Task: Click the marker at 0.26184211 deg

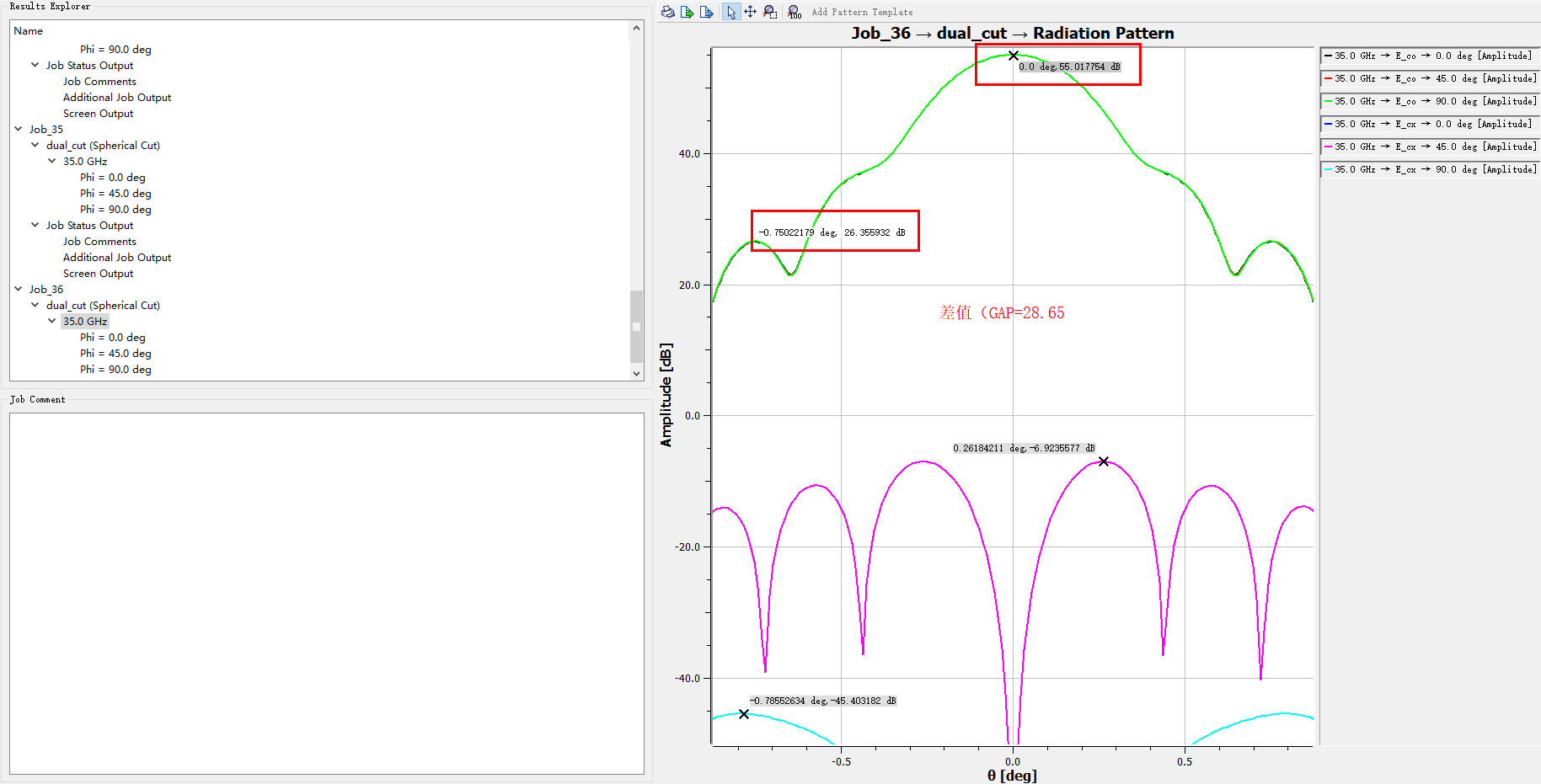Action: 1104,461
